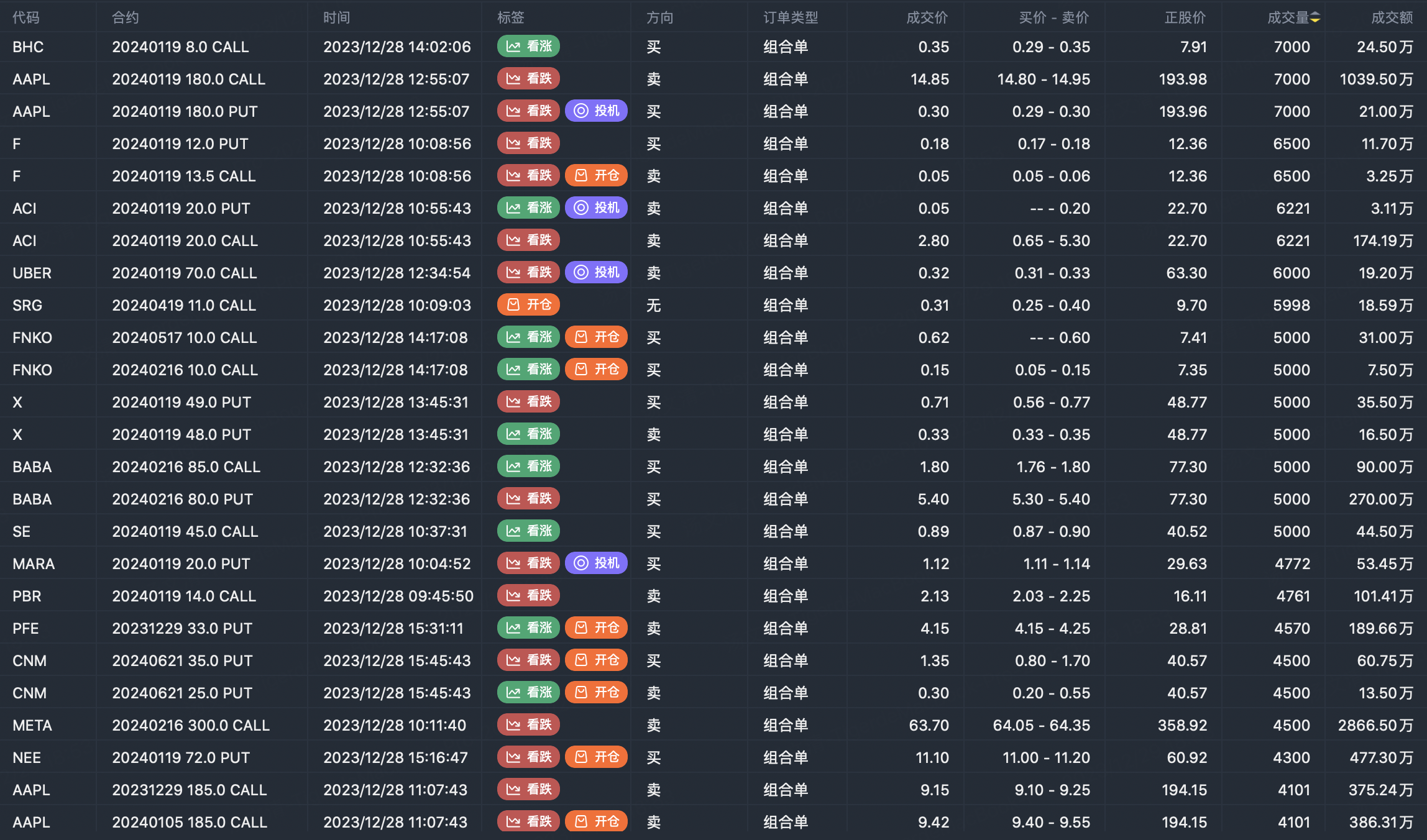The image size is (1427, 840).
Task: Select contract 20240119 8.0 CALL
Action: [180, 47]
